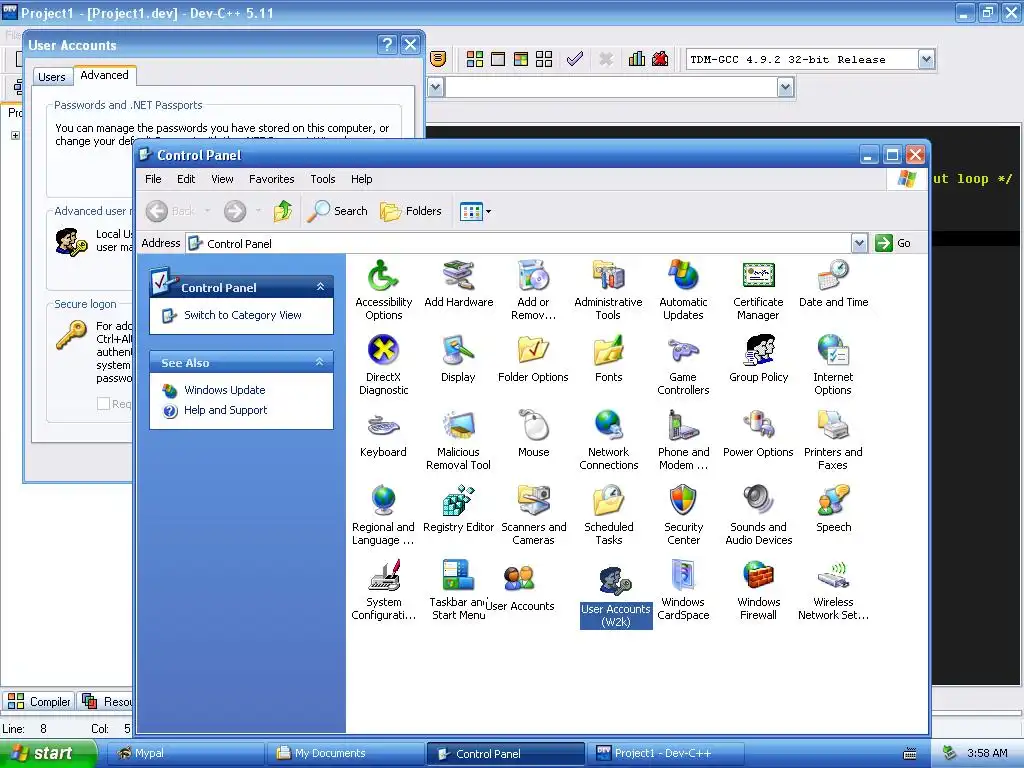
Task: Open Group Policy icon
Action: coord(758,359)
